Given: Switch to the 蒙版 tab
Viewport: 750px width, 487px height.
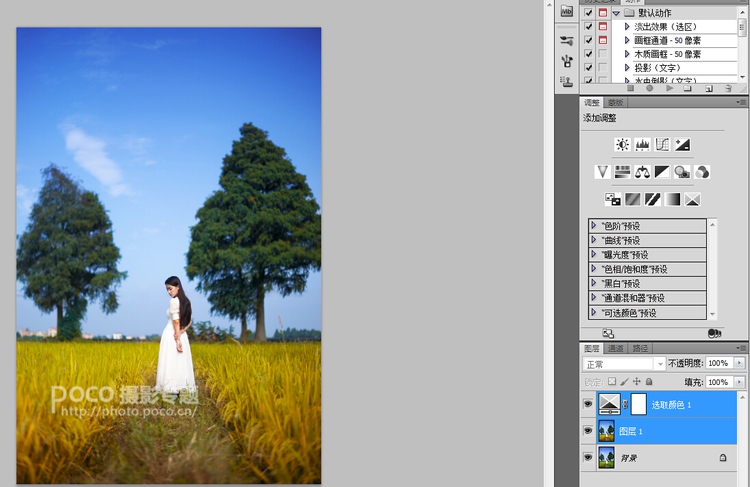Looking at the screenshot, I should click(615, 102).
